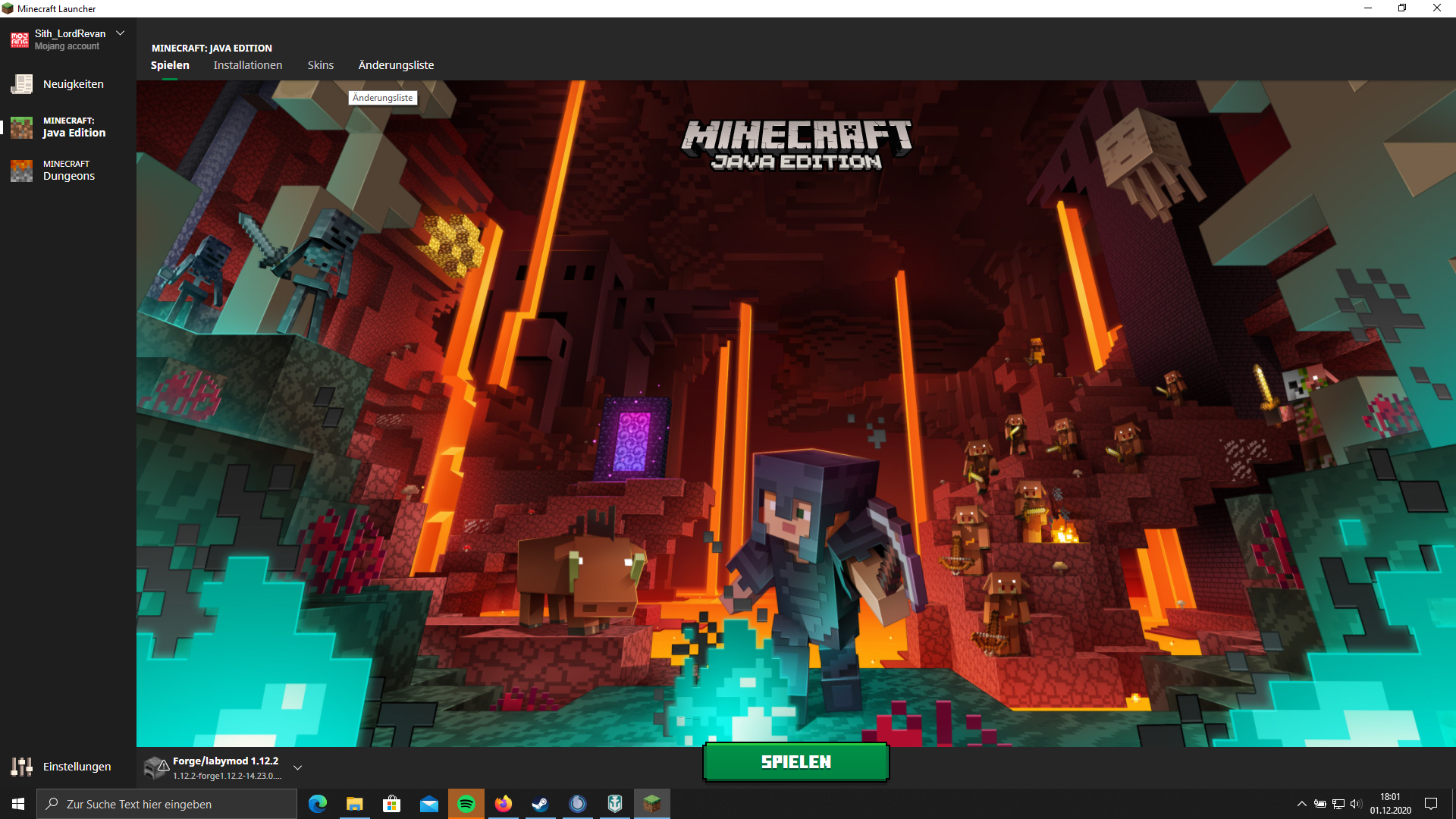
Task: Open Spotify from the taskbar
Action: (466, 804)
